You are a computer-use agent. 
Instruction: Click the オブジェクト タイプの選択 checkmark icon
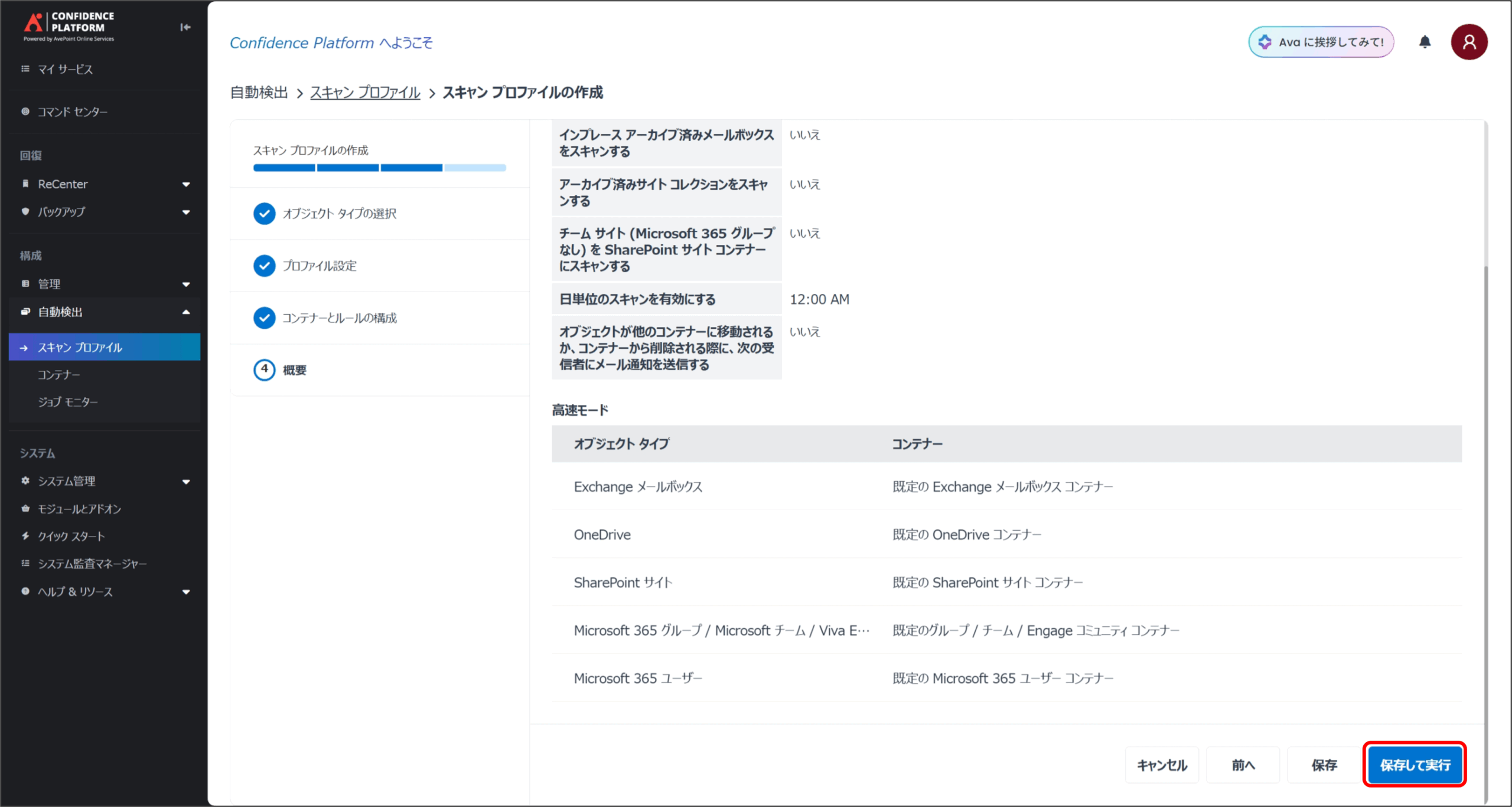[x=264, y=214]
